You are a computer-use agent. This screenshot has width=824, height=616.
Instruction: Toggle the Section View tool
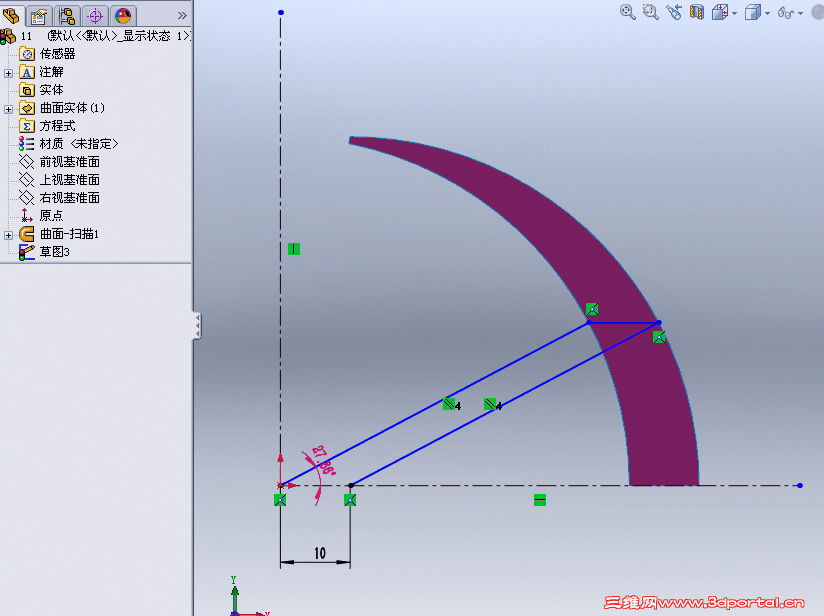click(x=697, y=12)
